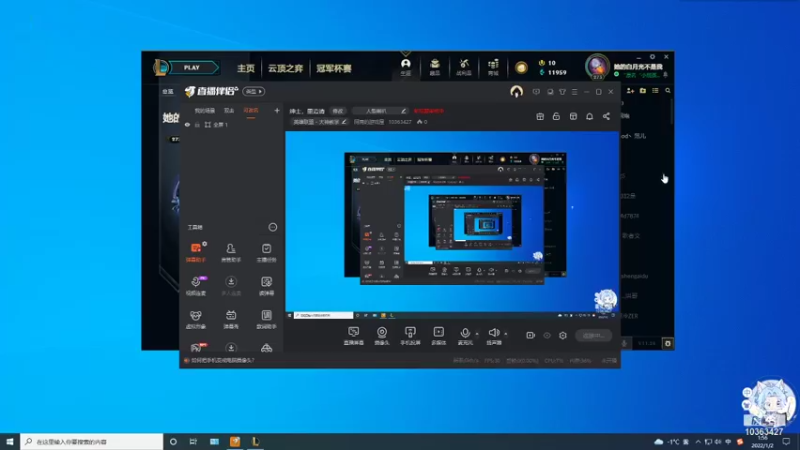Viewport: 800px width, 450px height.
Task: Click the 修改 title edit button
Action: click(338, 111)
